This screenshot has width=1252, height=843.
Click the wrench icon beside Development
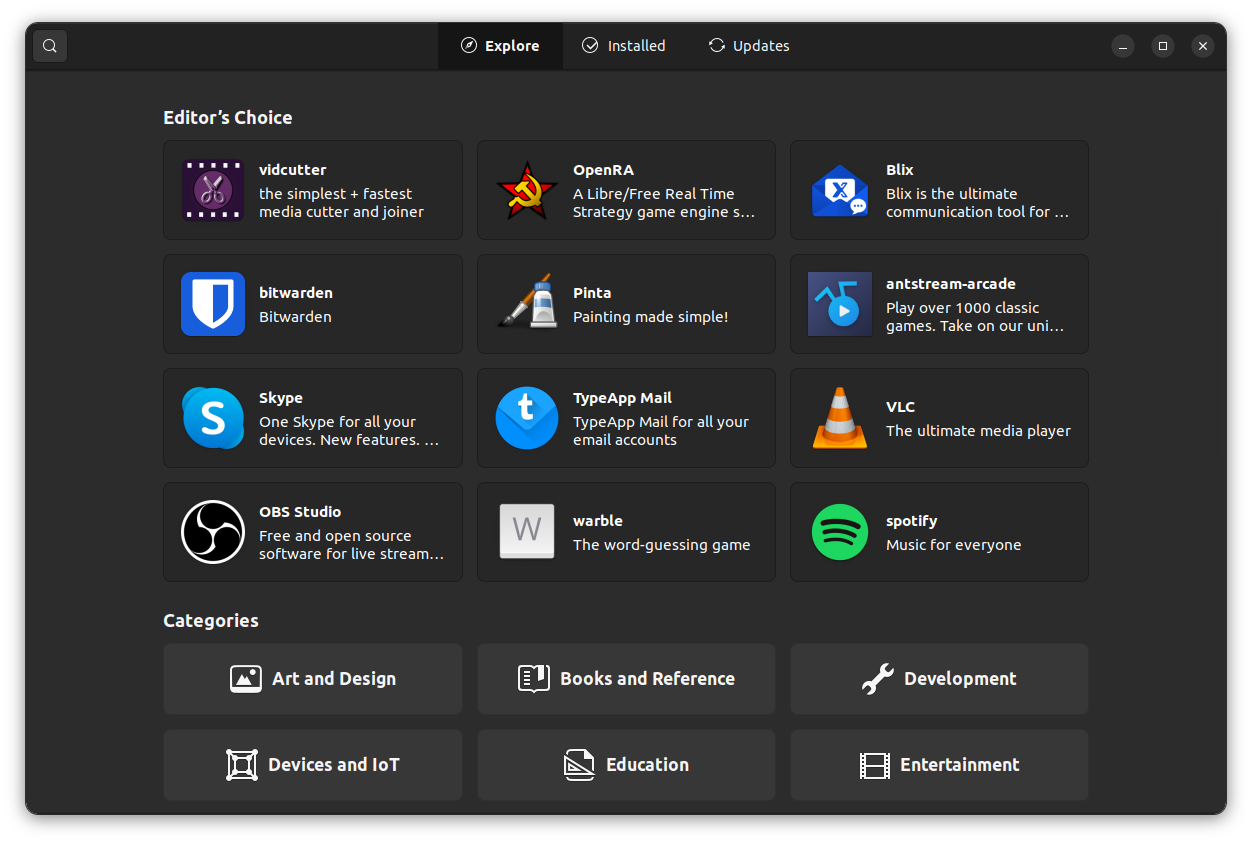pyautogui.click(x=877, y=678)
